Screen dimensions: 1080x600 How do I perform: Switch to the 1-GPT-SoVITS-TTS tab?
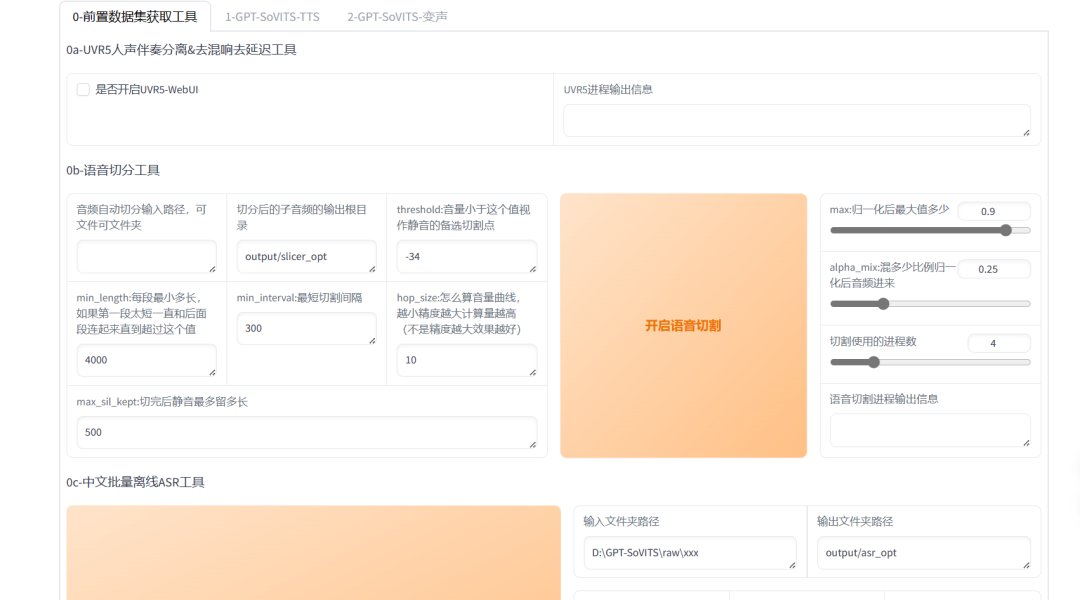click(x=272, y=17)
